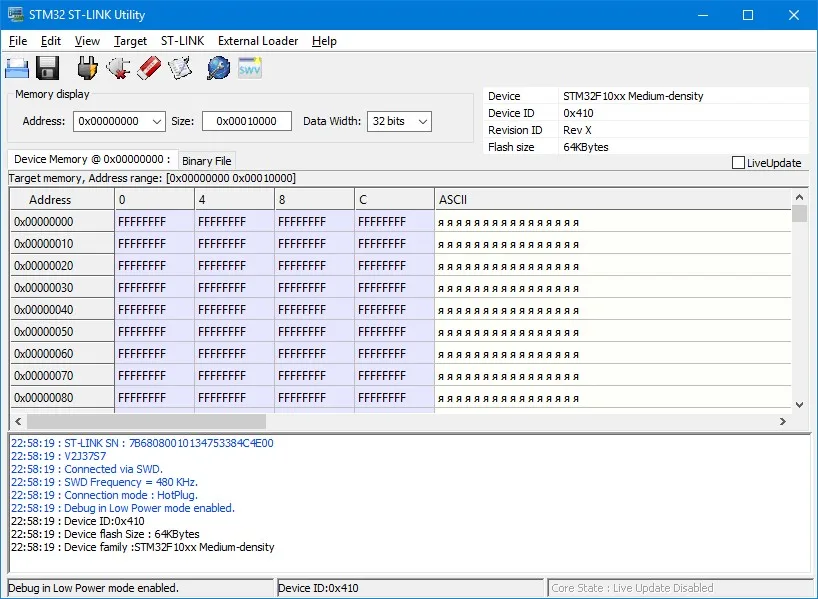Open the Data Width dropdown
The image size is (818, 599).
(422, 121)
